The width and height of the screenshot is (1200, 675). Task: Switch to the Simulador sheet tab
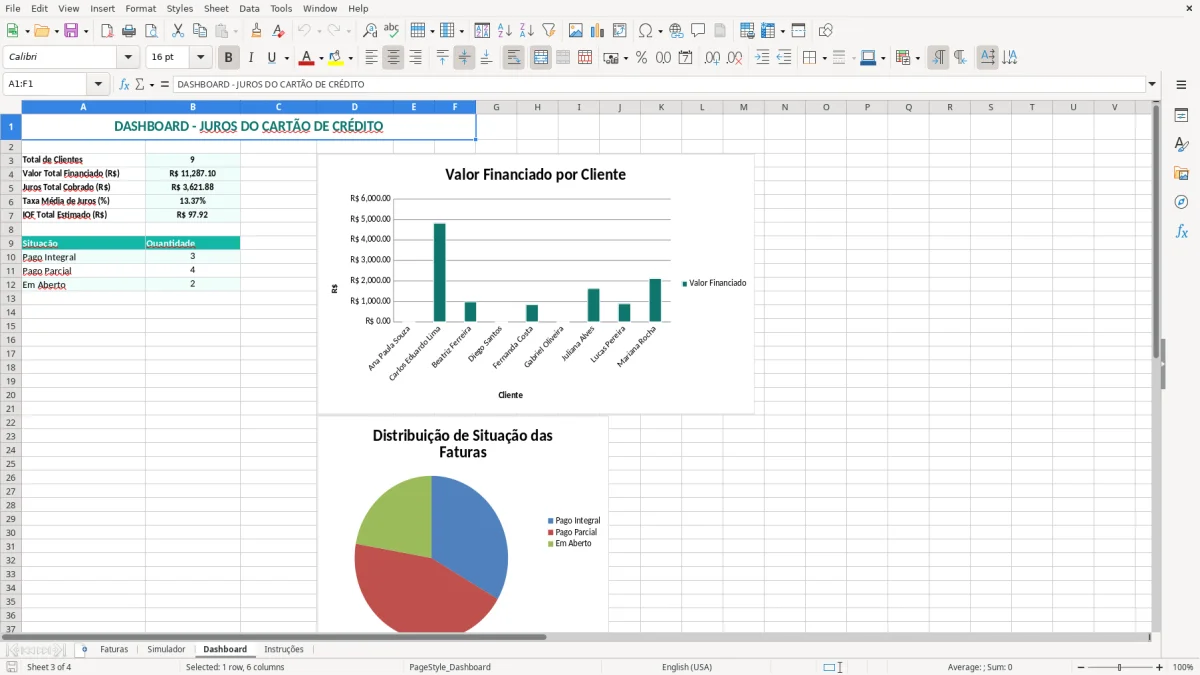pyautogui.click(x=166, y=649)
